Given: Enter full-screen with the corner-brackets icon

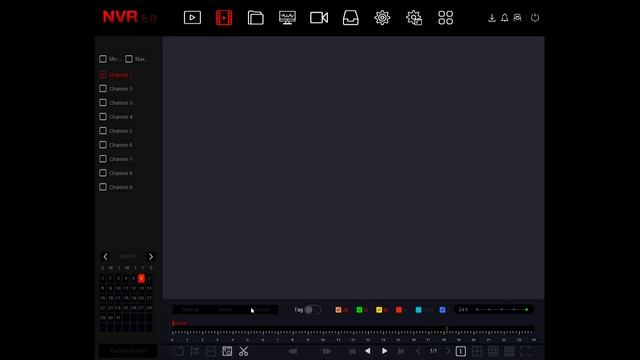Looking at the screenshot, I should [x=525, y=351].
